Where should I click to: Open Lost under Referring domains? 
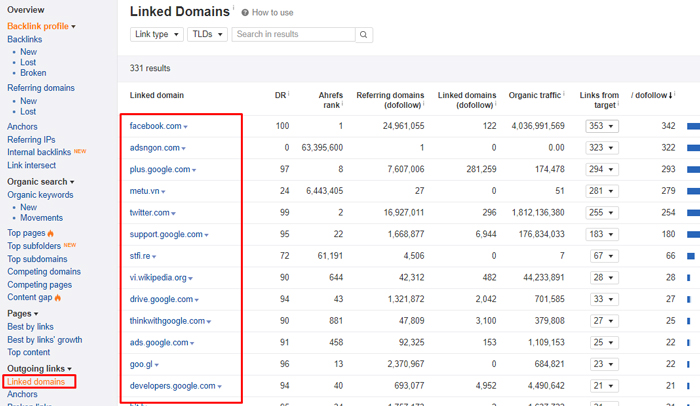pos(28,112)
